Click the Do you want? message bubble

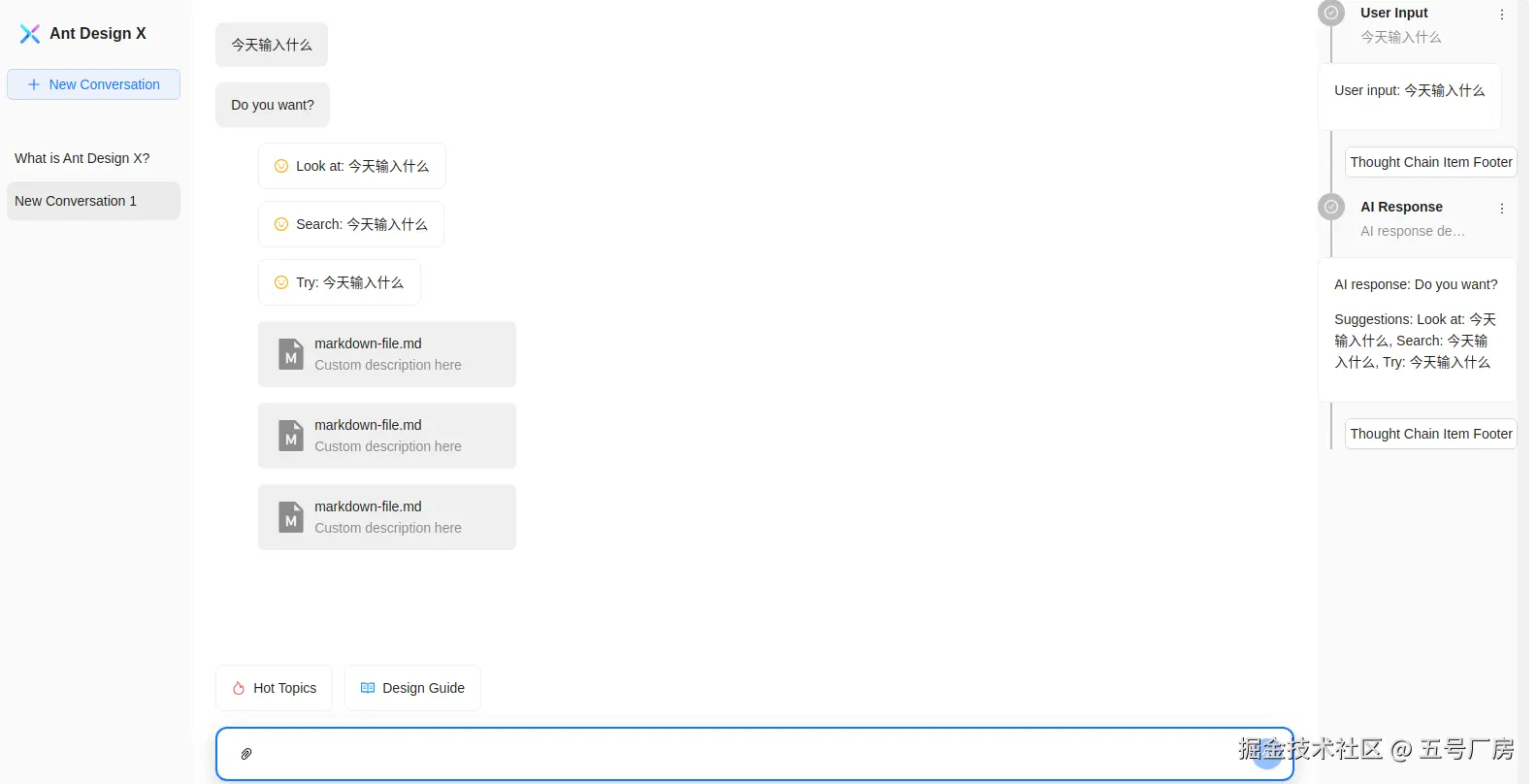(273, 105)
